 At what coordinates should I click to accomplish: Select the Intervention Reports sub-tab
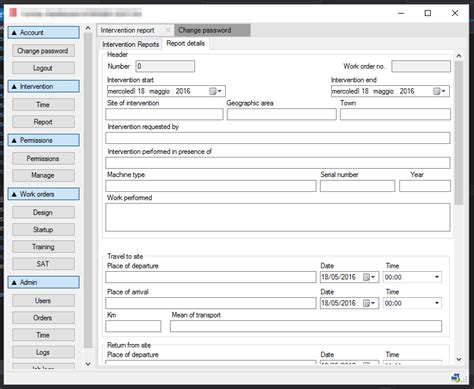coord(130,44)
